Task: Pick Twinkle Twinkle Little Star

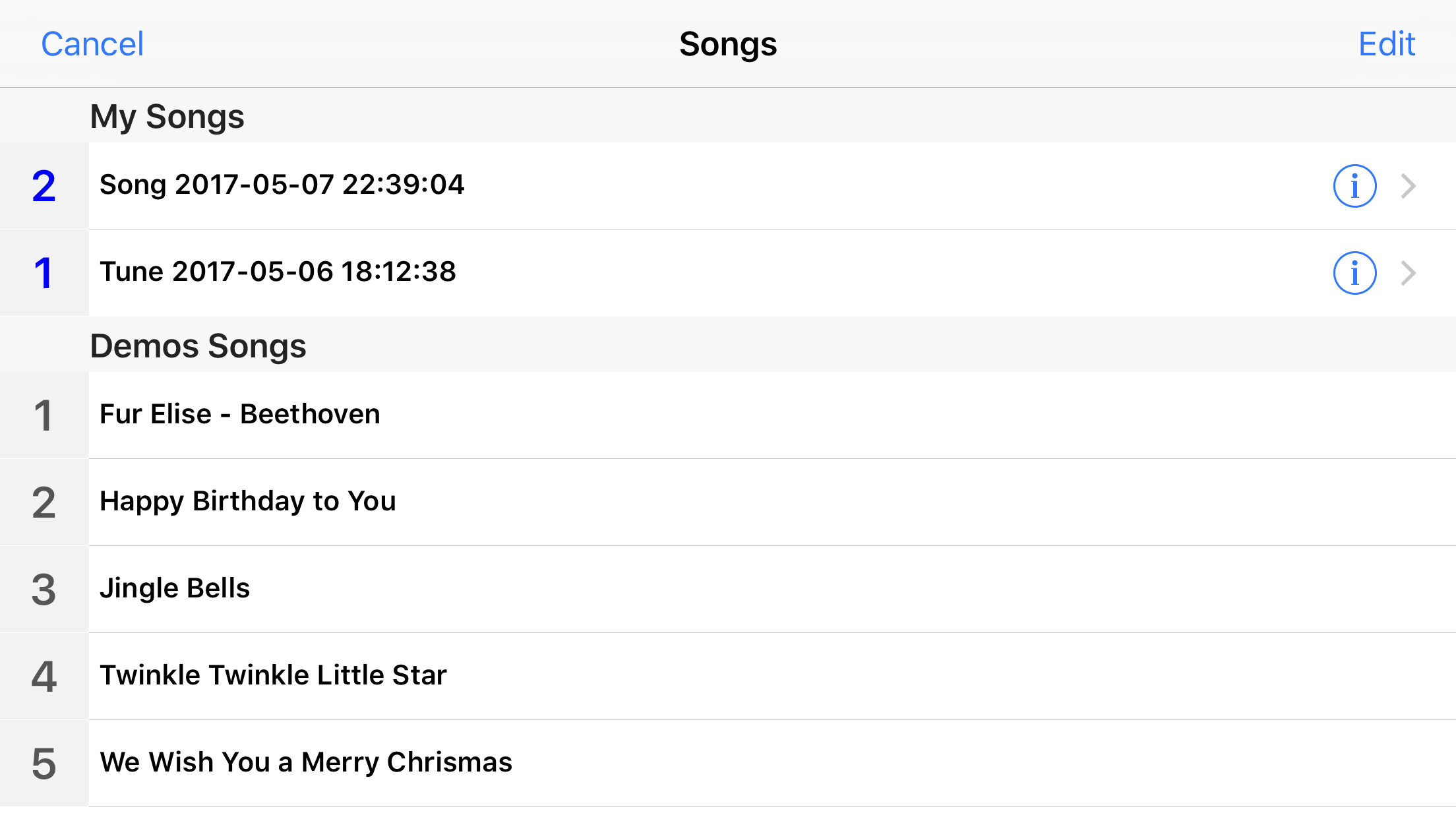Action: [273, 675]
